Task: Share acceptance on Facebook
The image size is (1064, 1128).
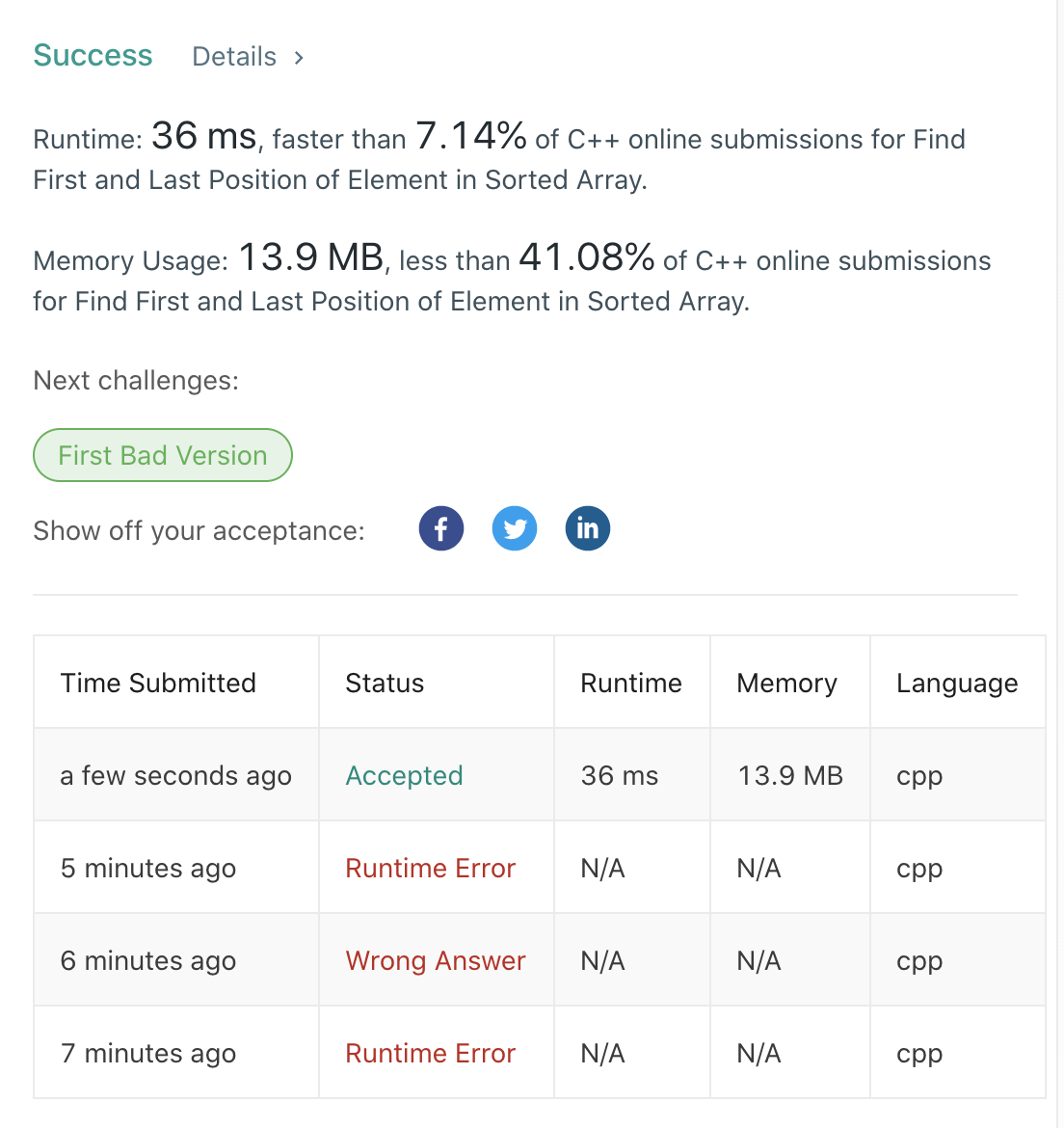Action: (440, 528)
